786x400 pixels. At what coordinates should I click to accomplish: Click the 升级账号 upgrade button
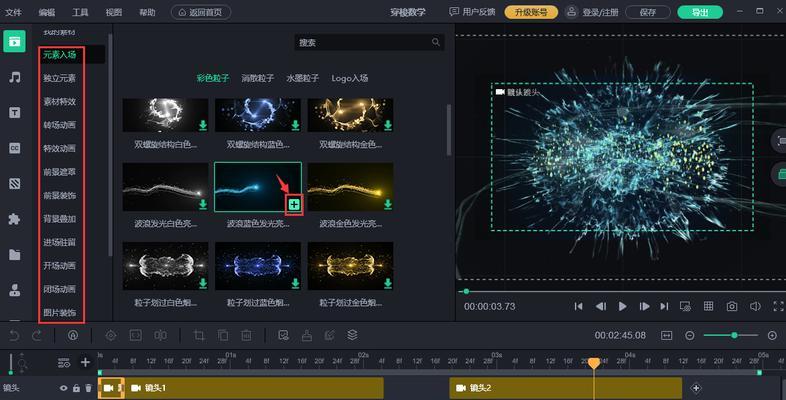[531, 12]
